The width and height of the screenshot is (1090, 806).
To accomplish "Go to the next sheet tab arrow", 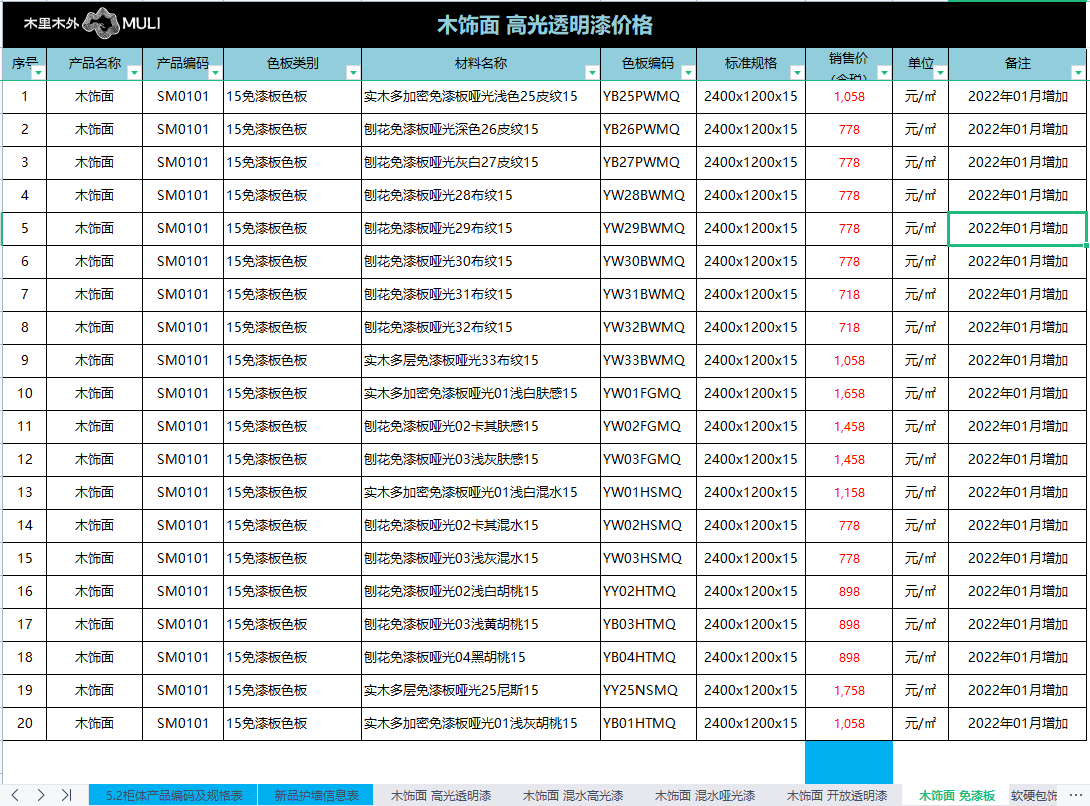I will 41,795.
